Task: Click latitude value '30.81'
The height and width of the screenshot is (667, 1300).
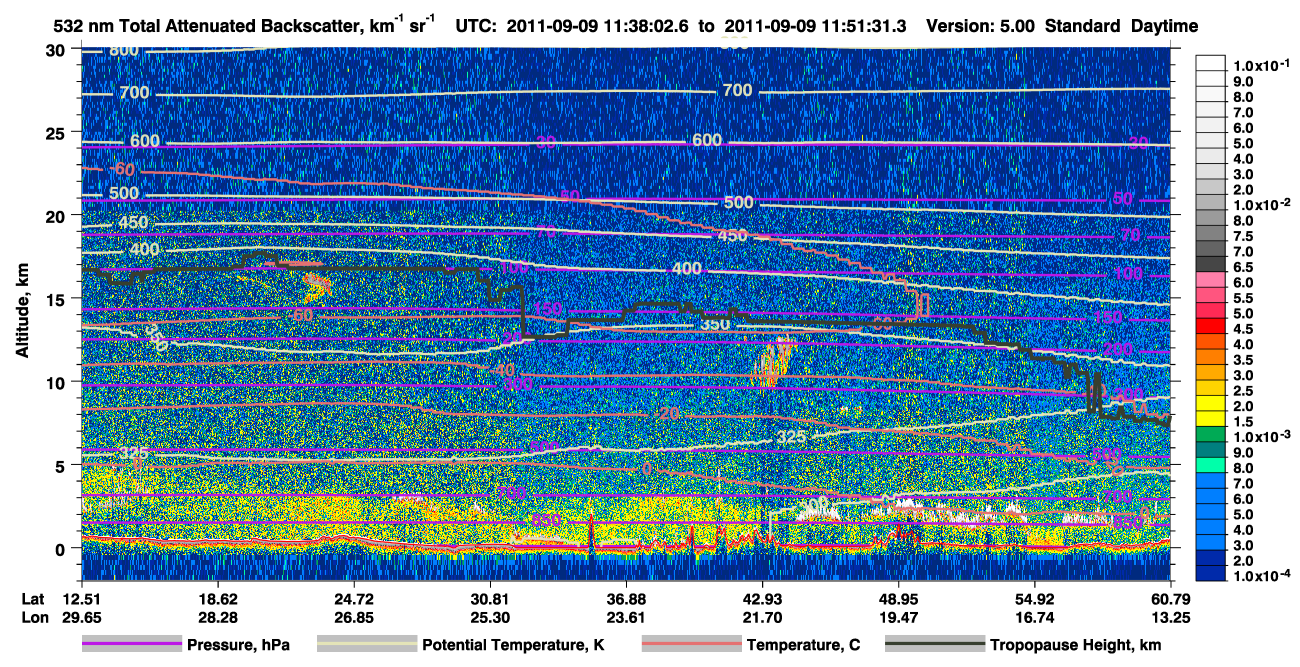Action: click(490, 598)
